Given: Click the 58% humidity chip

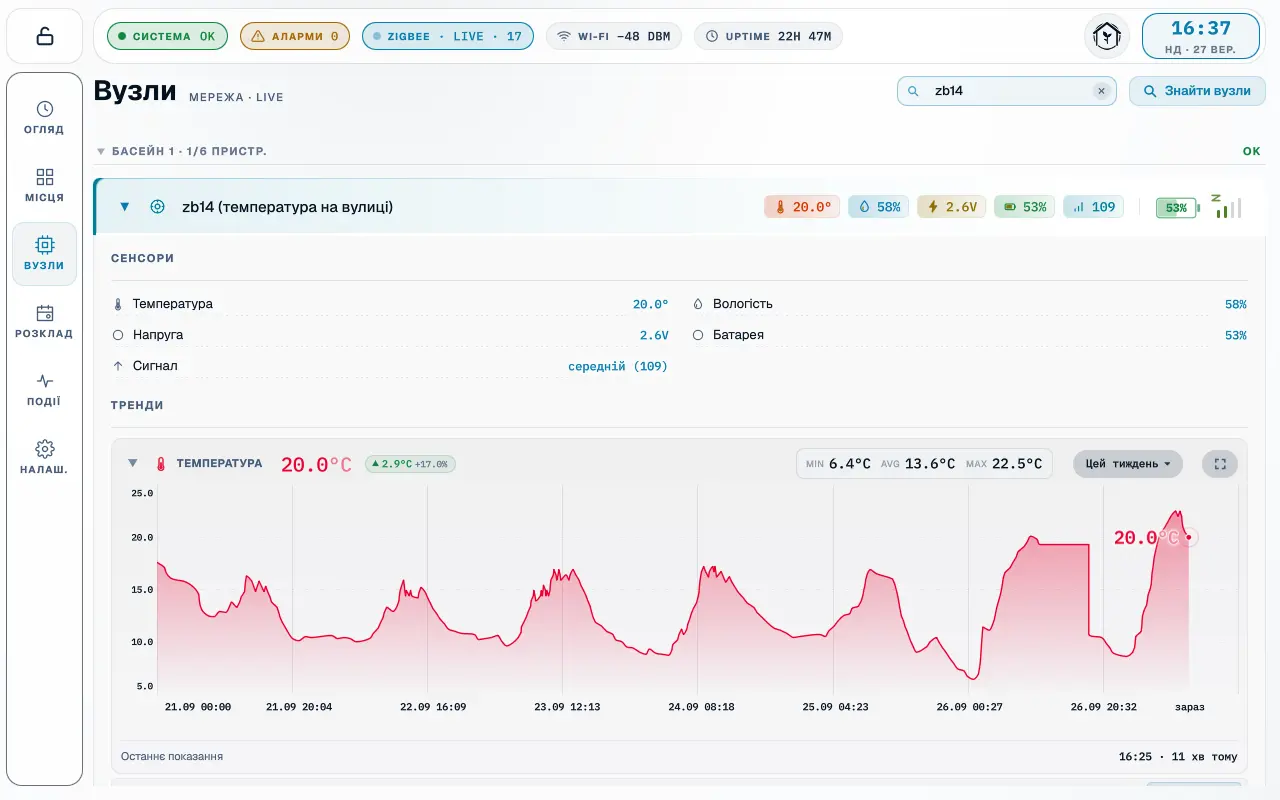Looking at the screenshot, I should (879, 207).
